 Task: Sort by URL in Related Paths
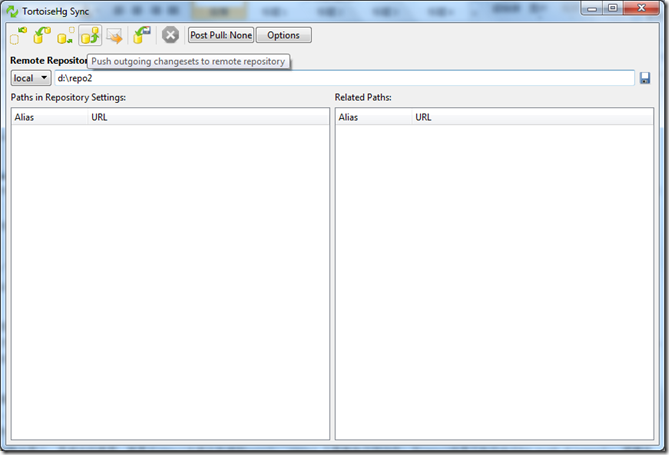(532, 117)
